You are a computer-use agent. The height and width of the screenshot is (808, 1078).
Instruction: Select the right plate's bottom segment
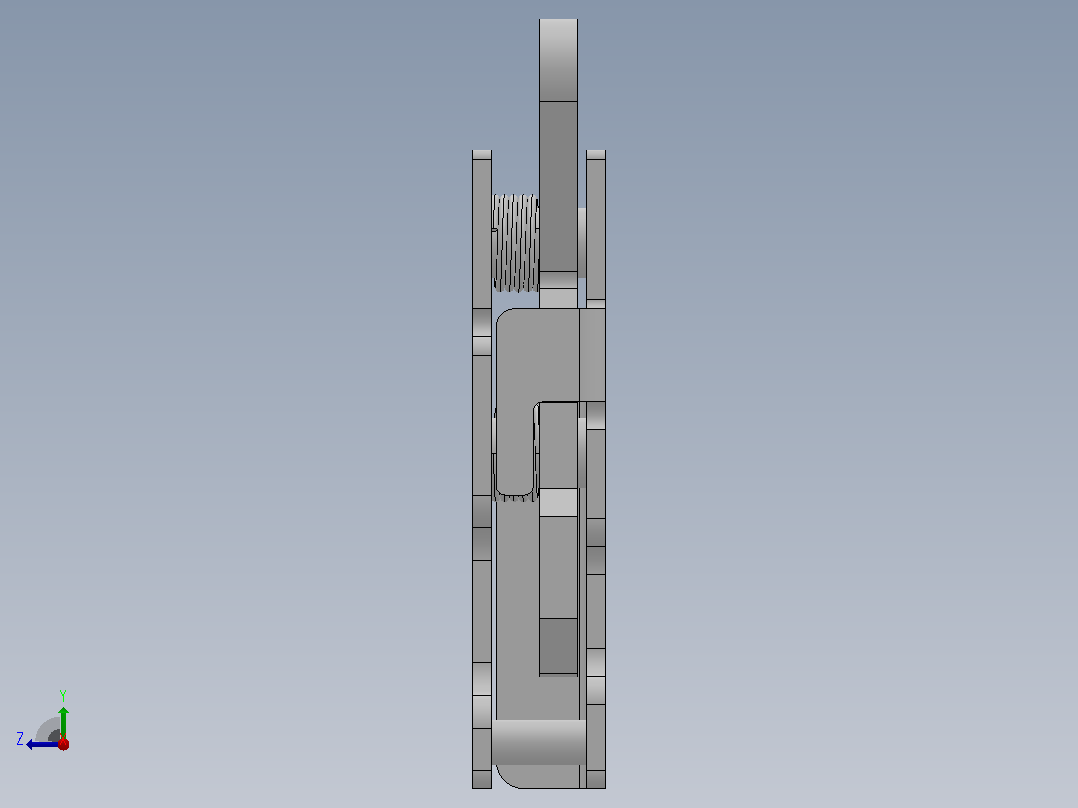pyautogui.click(x=595, y=778)
